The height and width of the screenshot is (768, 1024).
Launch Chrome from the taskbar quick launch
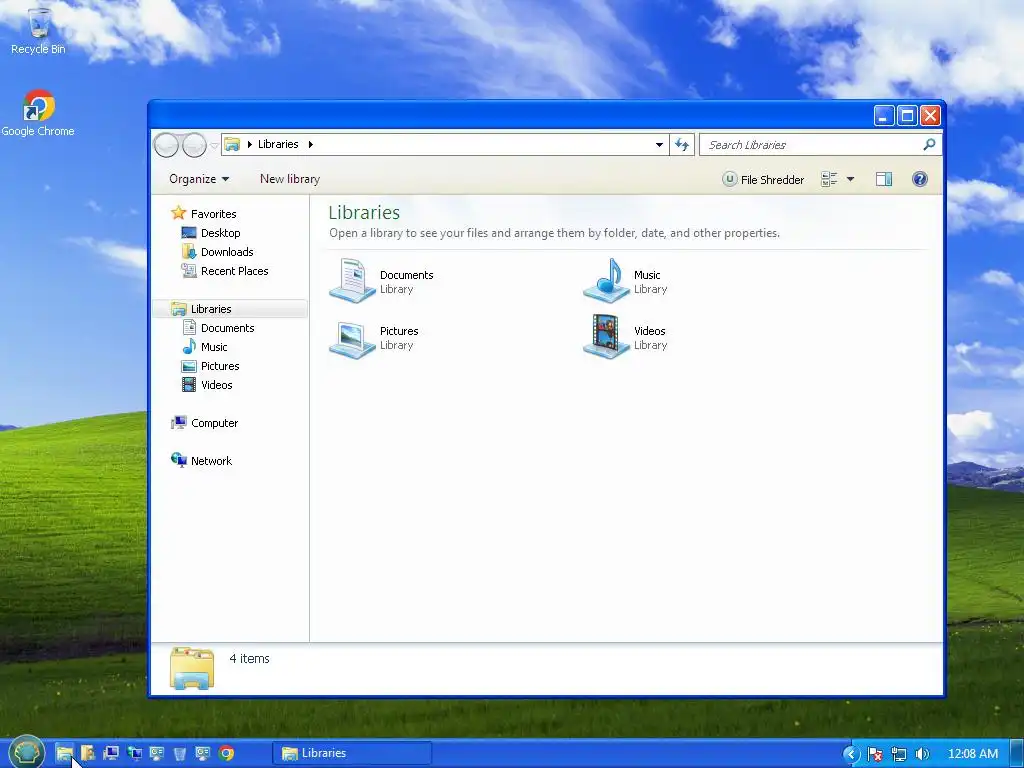click(227, 753)
